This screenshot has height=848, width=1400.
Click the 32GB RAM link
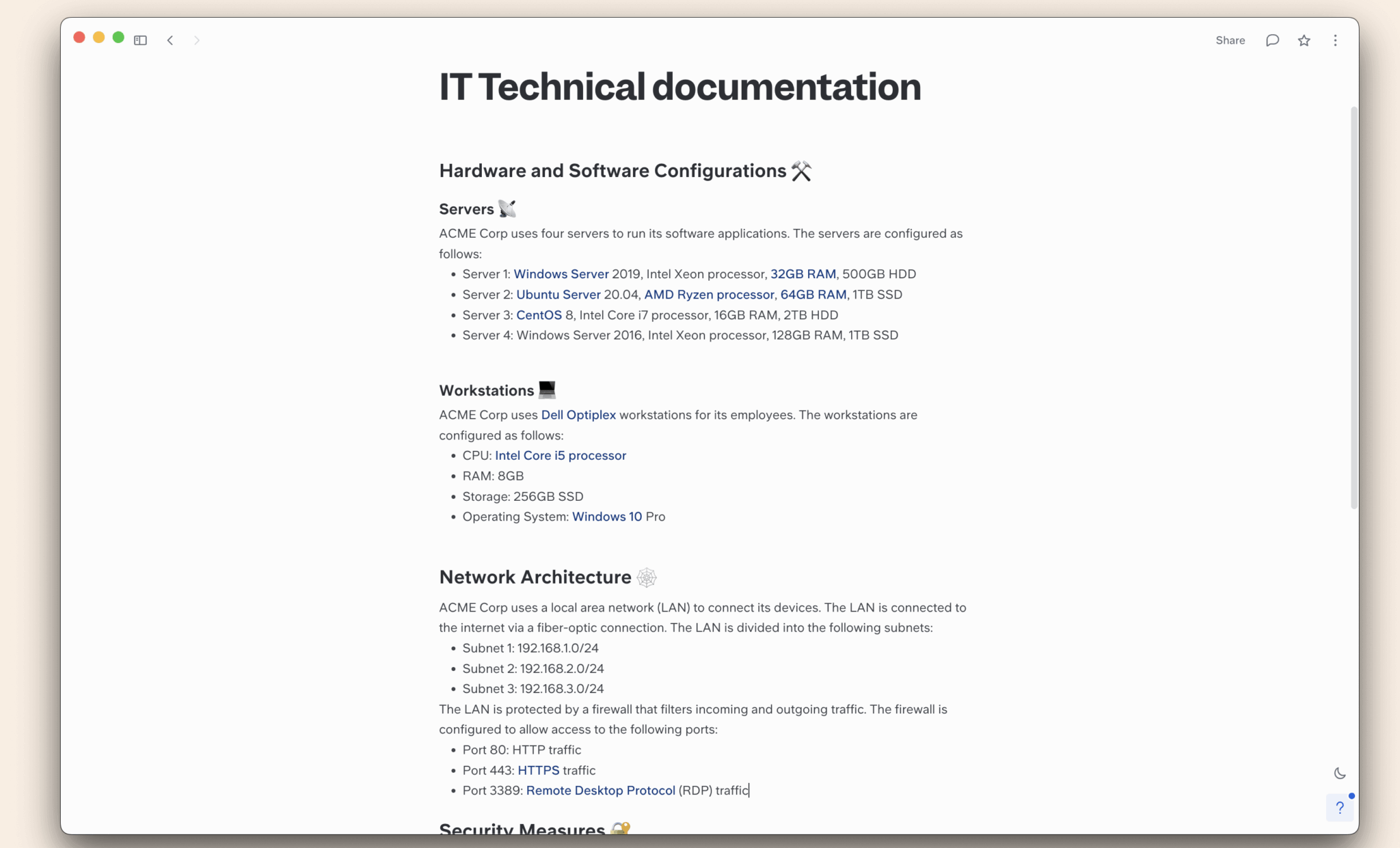[x=803, y=274]
